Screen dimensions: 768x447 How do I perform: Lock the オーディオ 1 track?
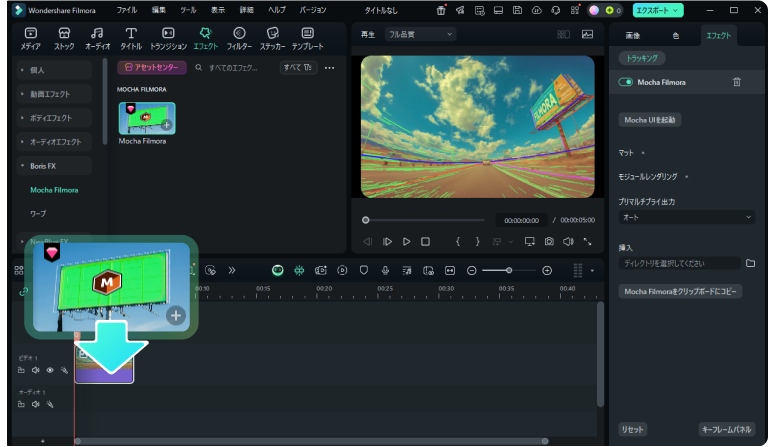21,404
